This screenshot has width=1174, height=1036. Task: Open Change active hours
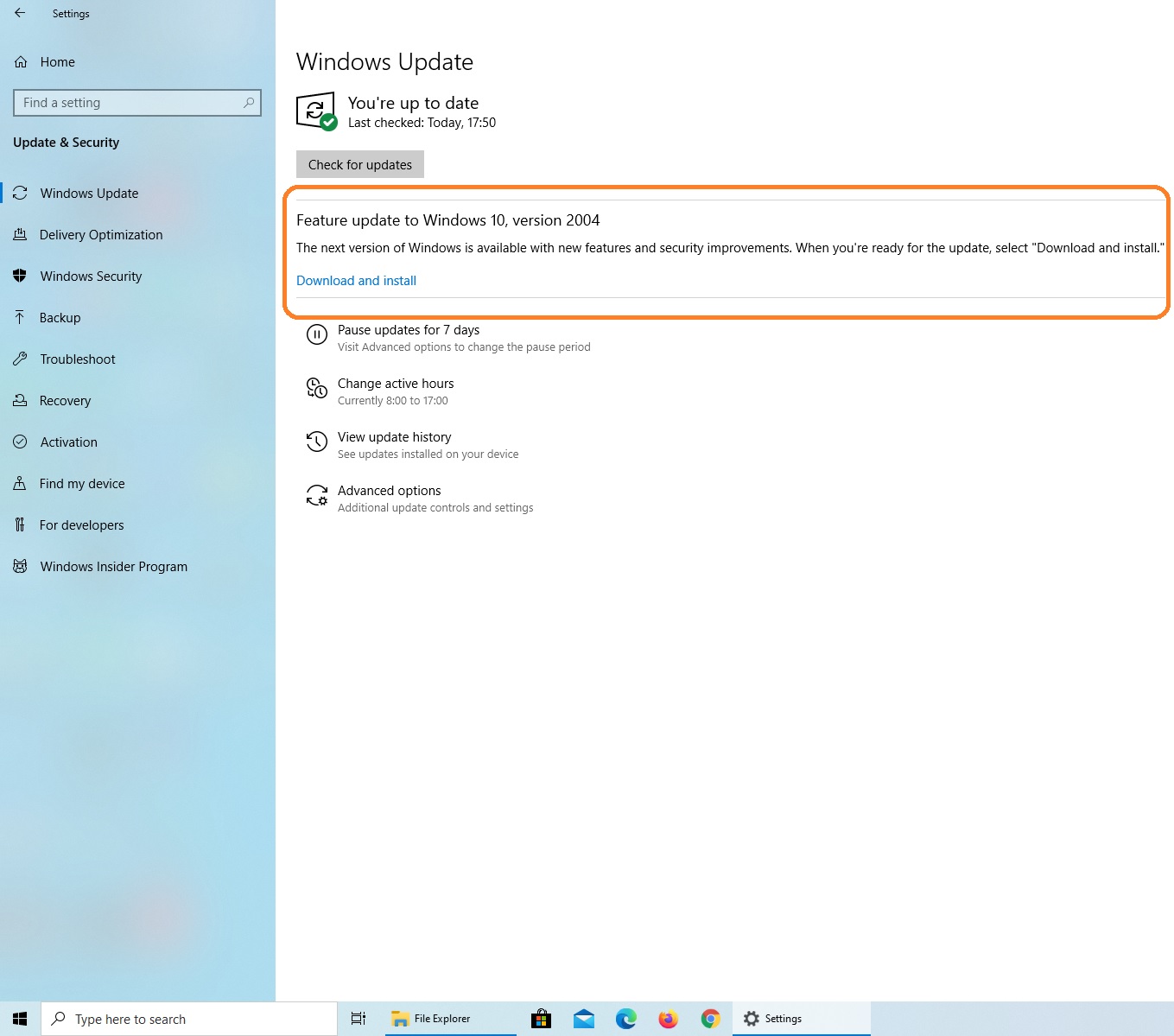(396, 384)
